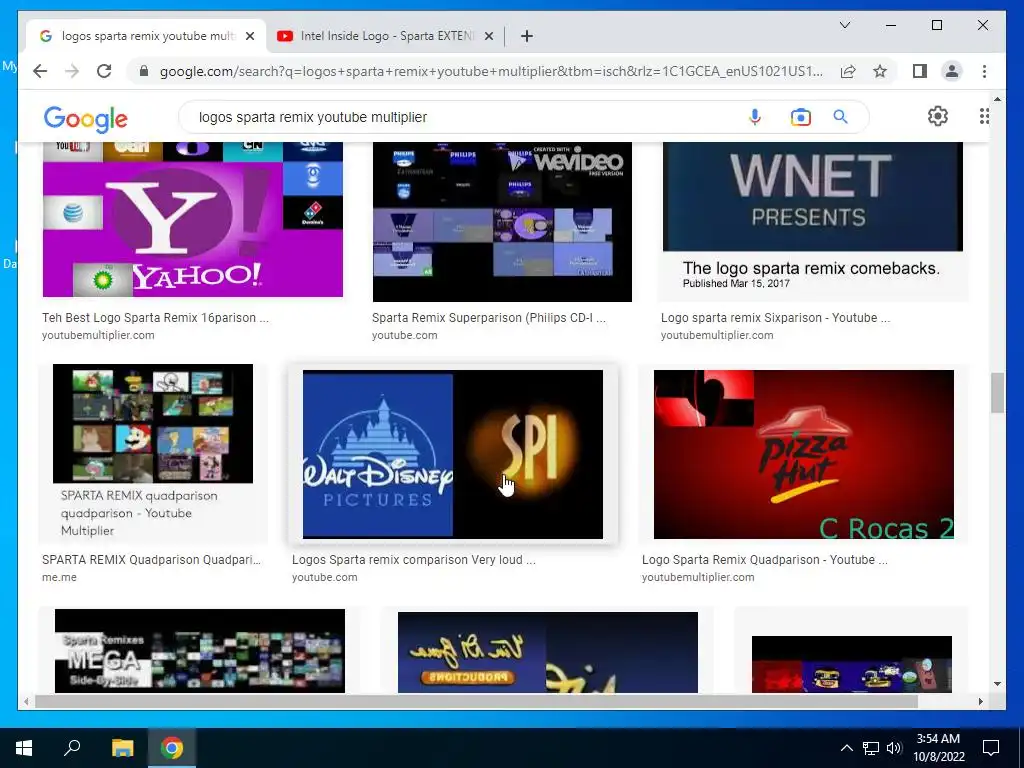The width and height of the screenshot is (1024, 768).
Task: Switch to the Intel Inside Logo YouTube tab
Action: click(x=387, y=36)
